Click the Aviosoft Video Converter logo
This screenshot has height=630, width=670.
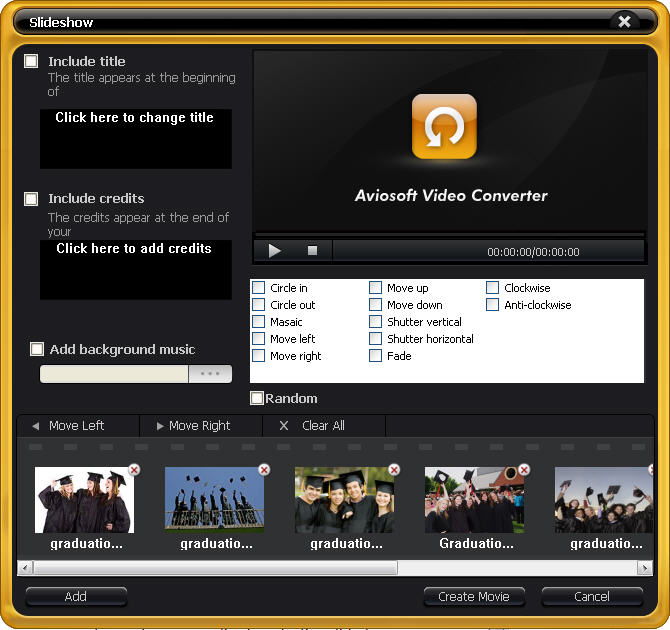(x=444, y=127)
